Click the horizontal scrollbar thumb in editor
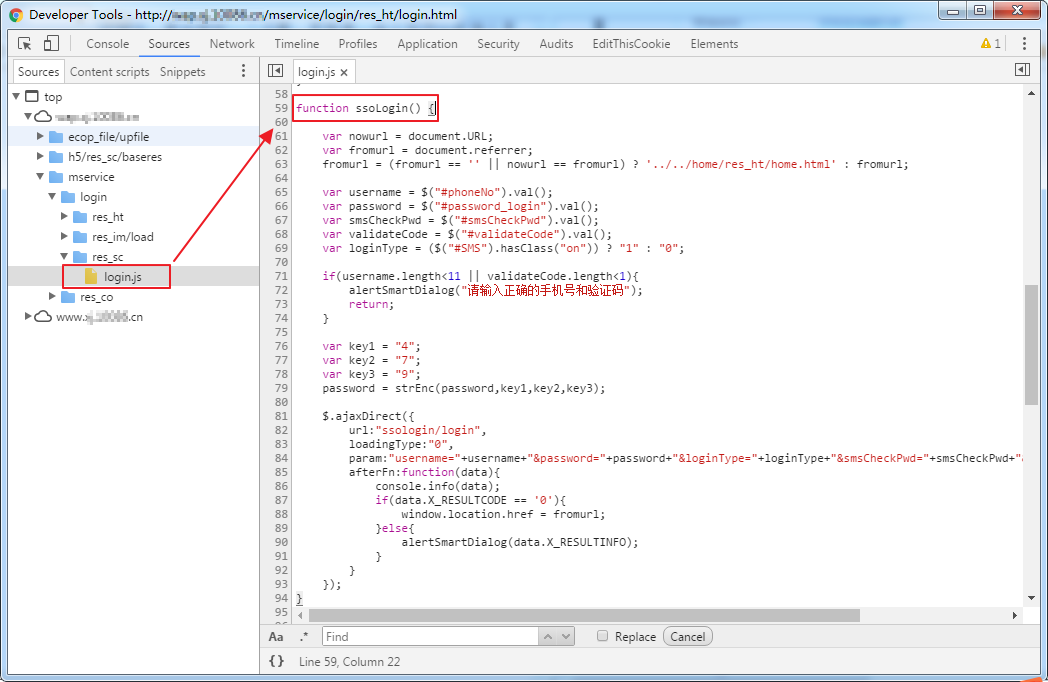 584,615
